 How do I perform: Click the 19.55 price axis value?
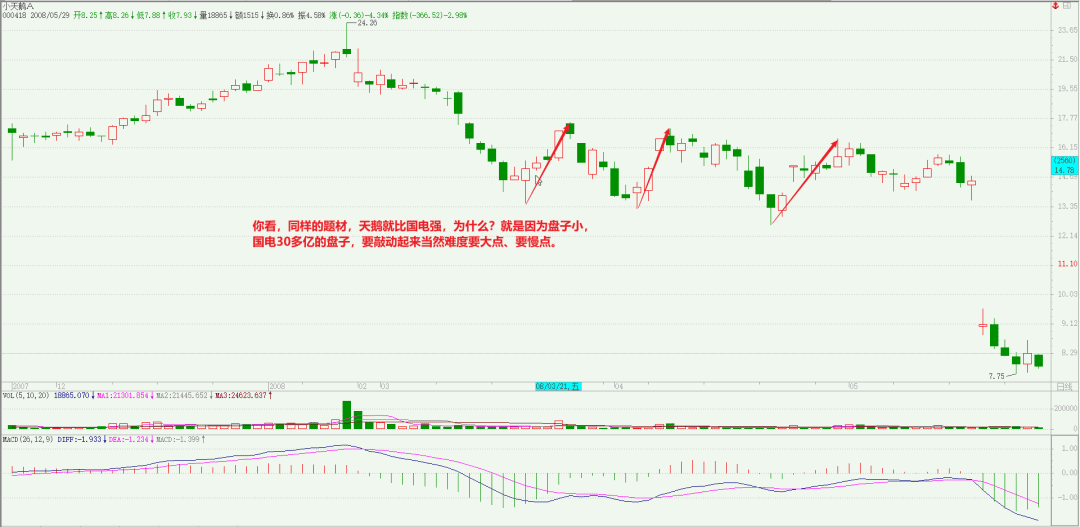pyautogui.click(x=1068, y=89)
